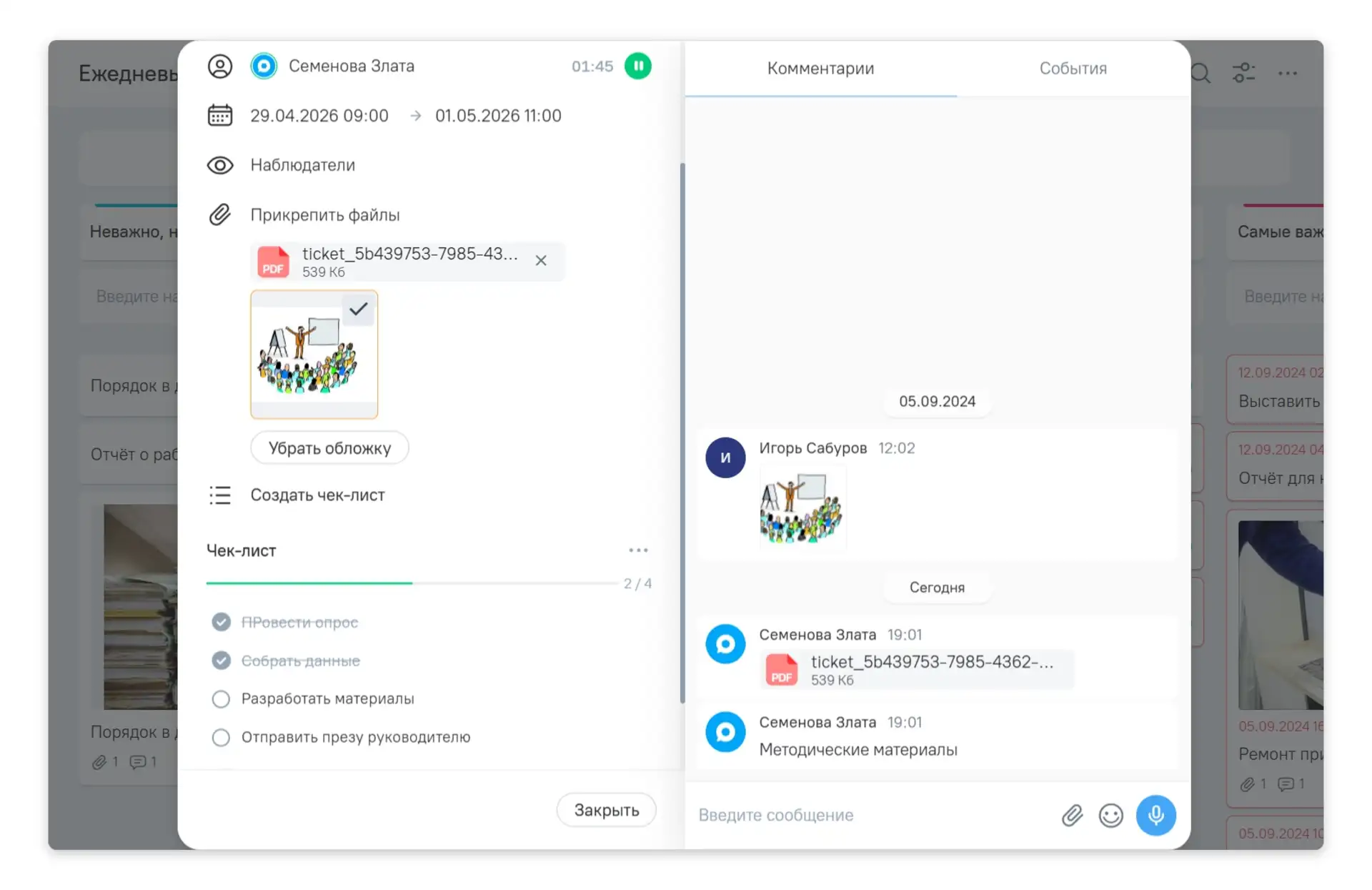
Task: Check Отправить презу руководителю item
Action: pos(221,737)
